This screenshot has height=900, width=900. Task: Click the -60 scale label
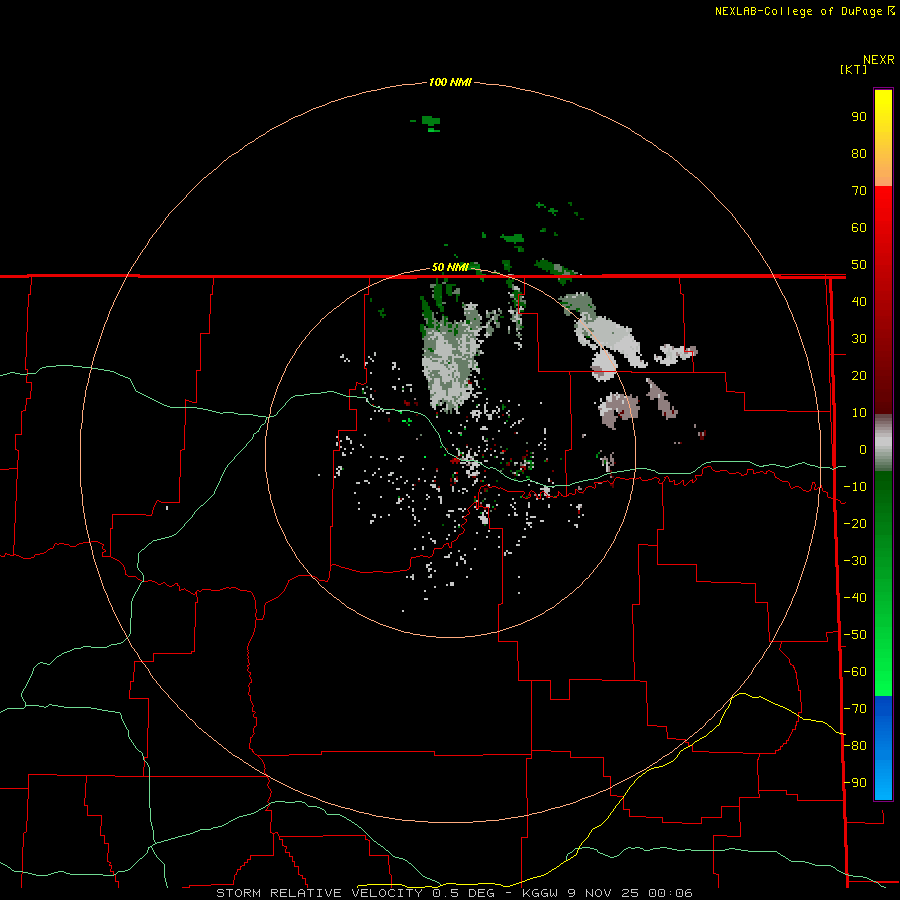point(855,672)
